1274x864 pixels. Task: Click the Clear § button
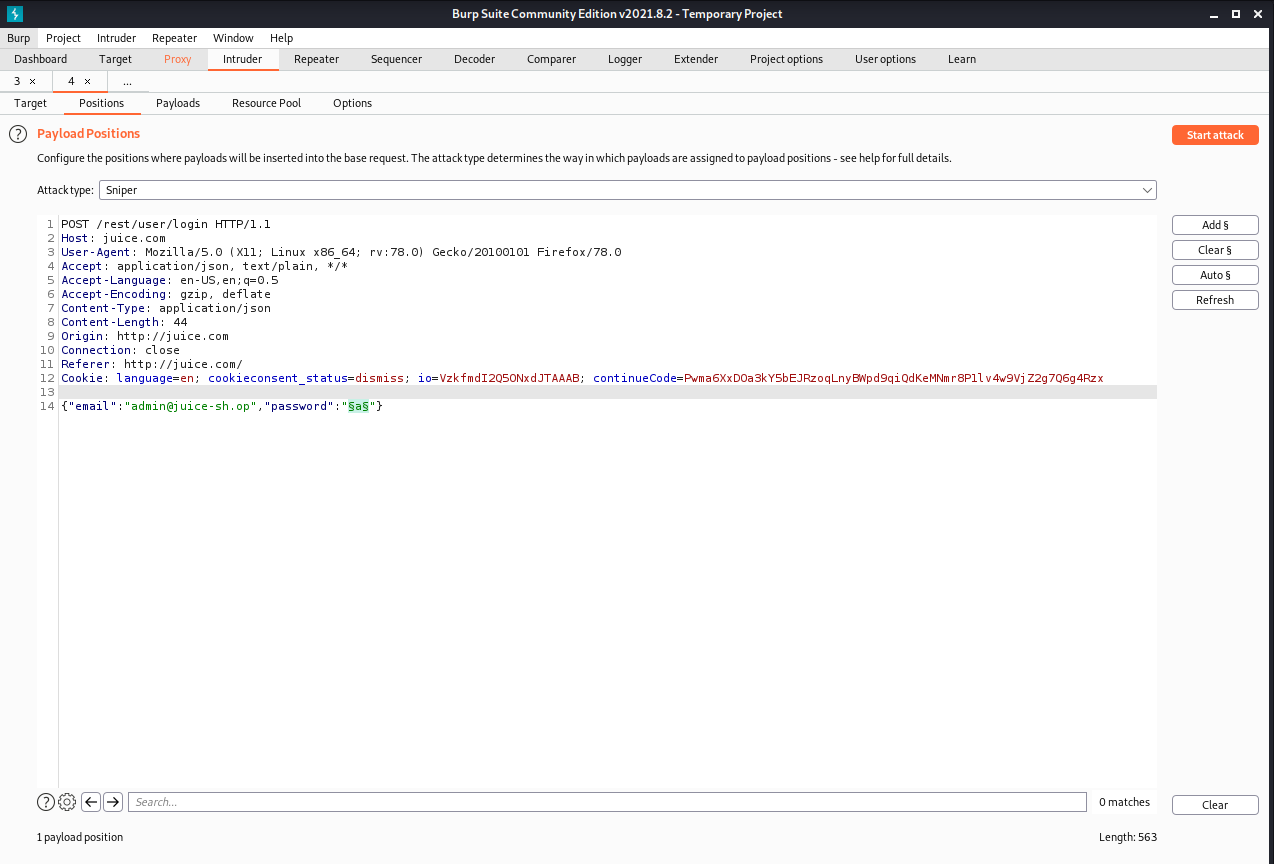(x=1215, y=250)
